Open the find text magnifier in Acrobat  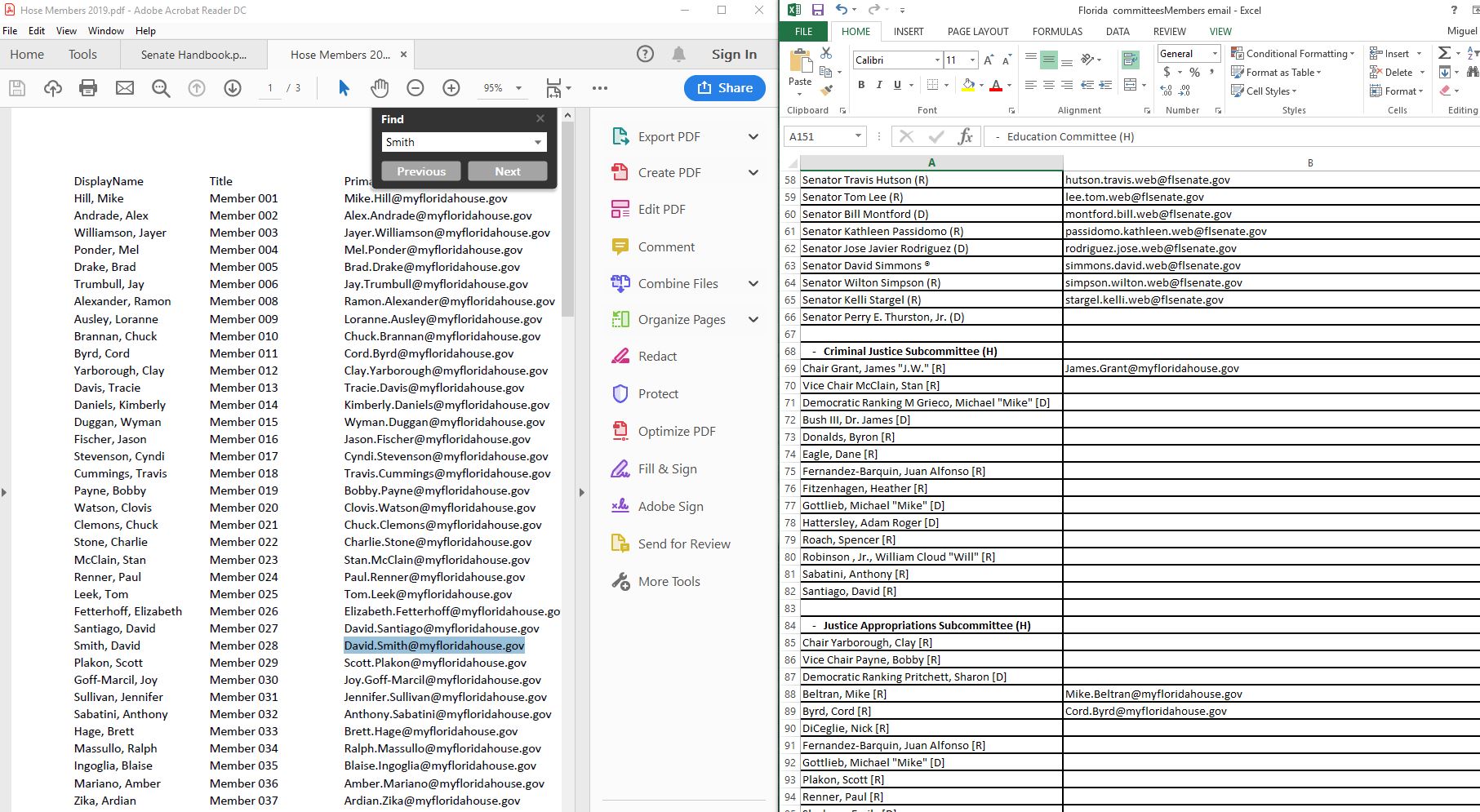(x=161, y=88)
